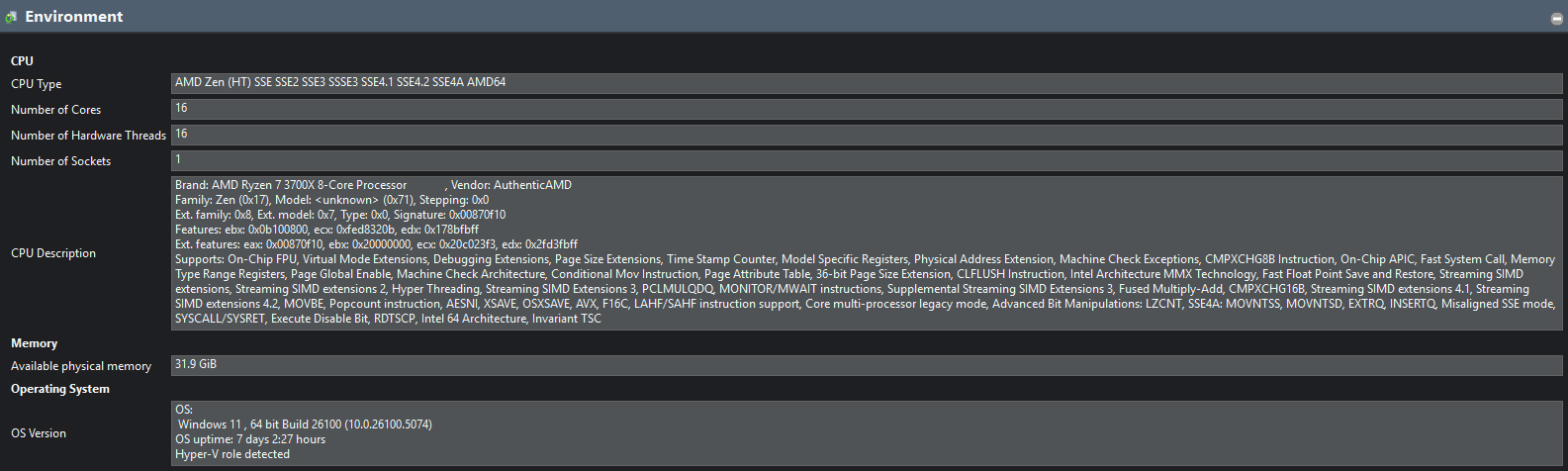Click the Memory section heading

(x=35, y=343)
